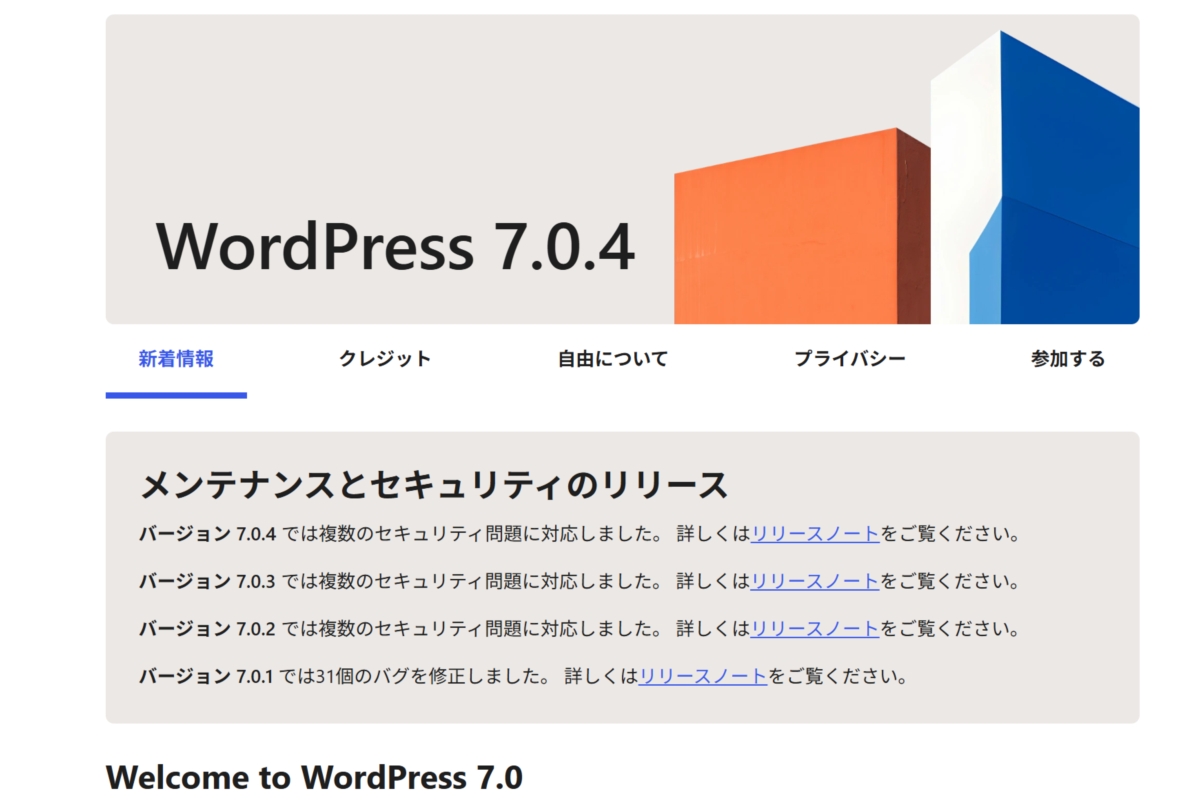Click the メンテナンスとセキュリティのリリース heading
1200x802 pixels.
click(x=434, y=485)
